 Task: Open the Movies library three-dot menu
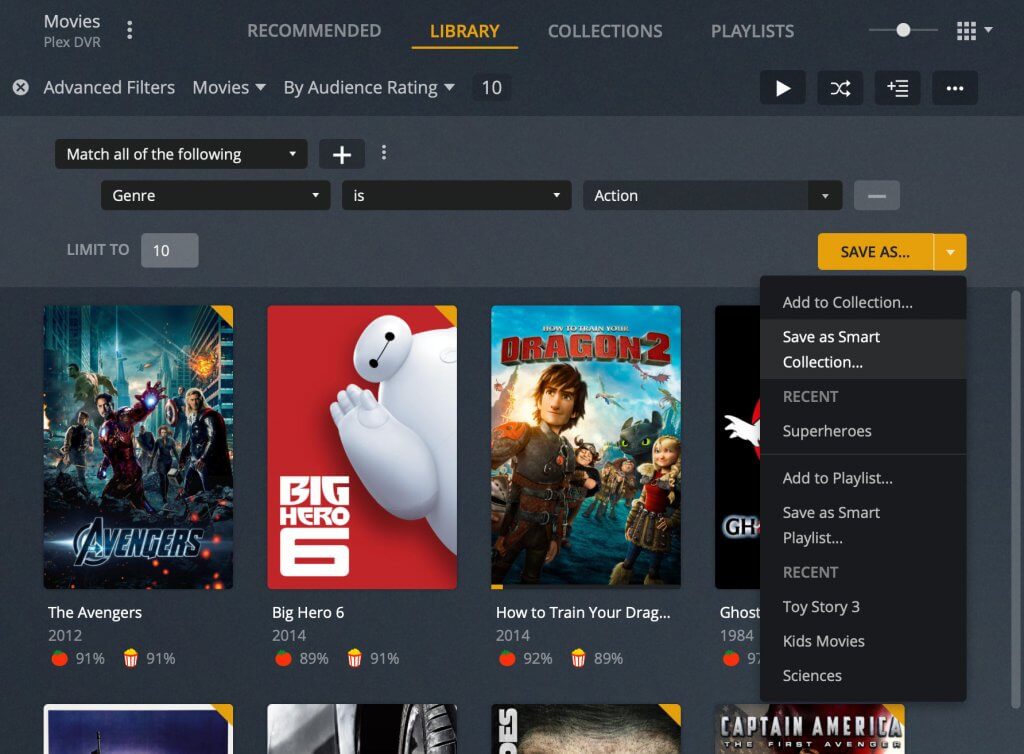pos(130,31)
